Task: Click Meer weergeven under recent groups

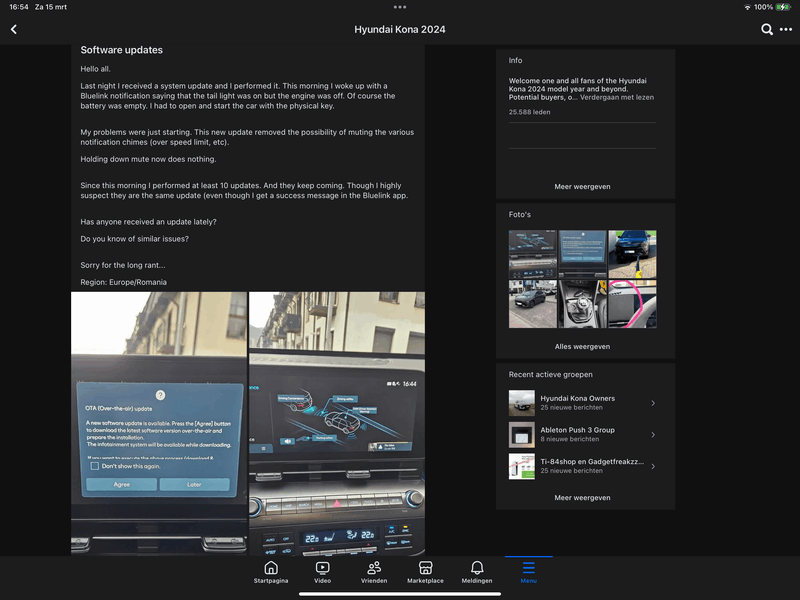Action: click(x=582, y=498)
